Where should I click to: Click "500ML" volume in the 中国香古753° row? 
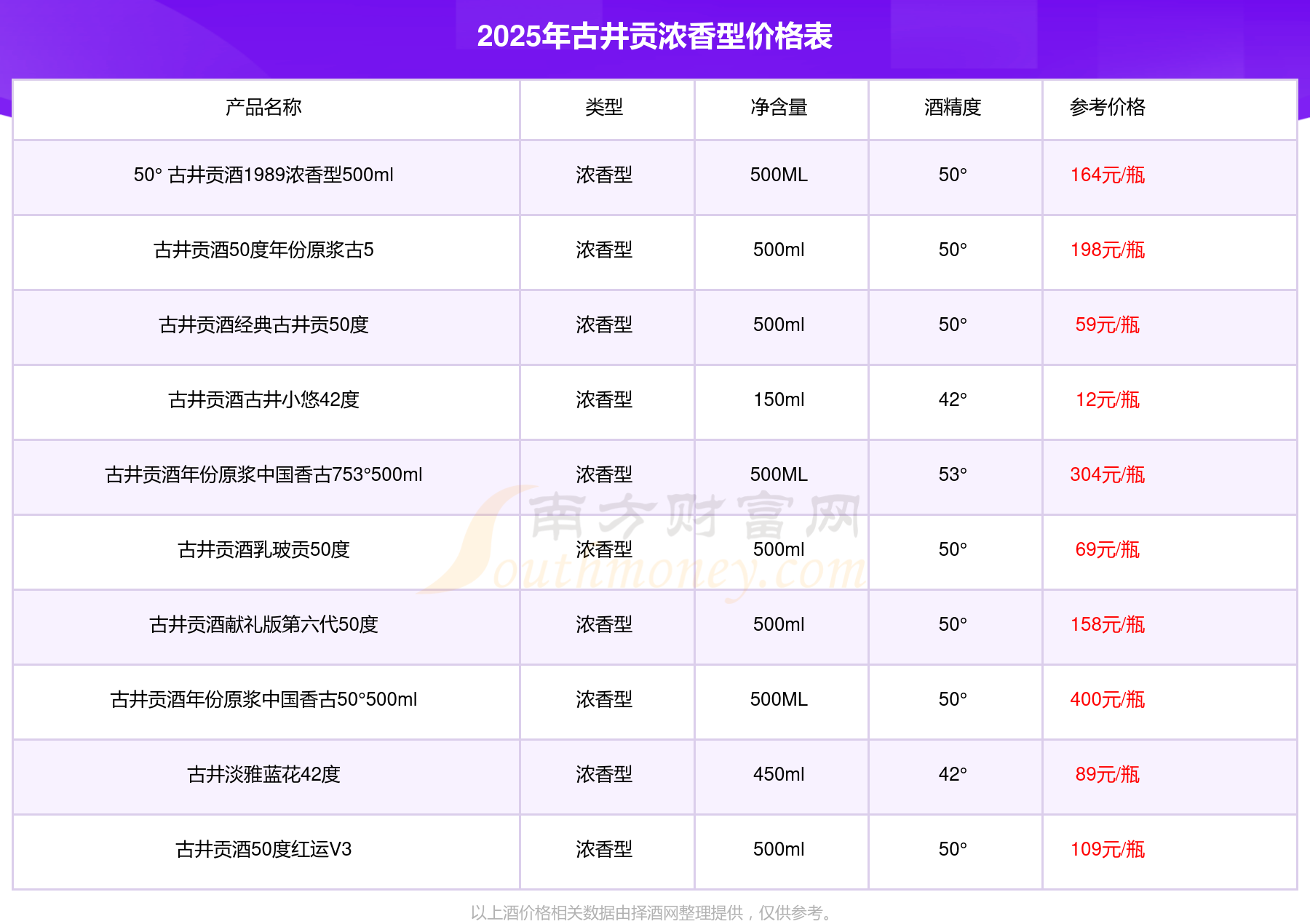point(779,475)
